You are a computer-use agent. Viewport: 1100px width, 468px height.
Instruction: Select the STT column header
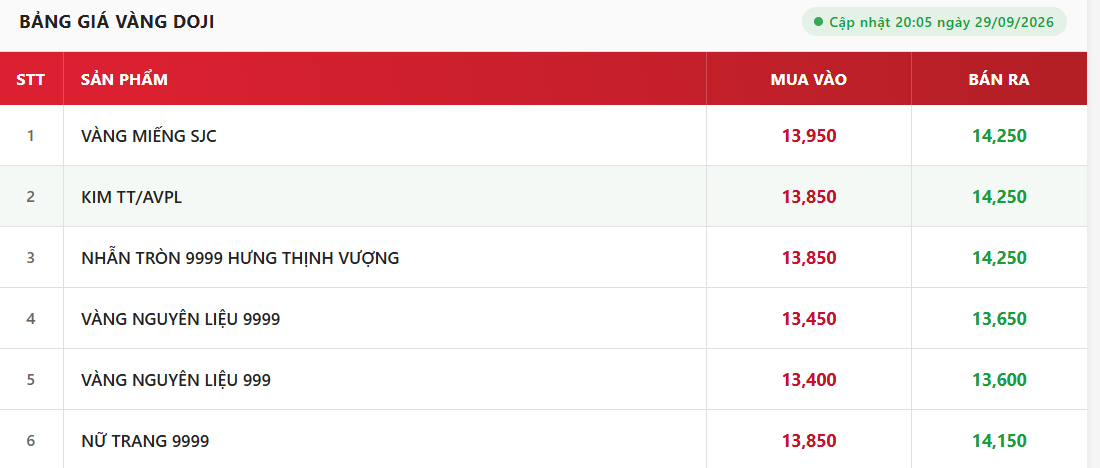click(x=31, y=79)
